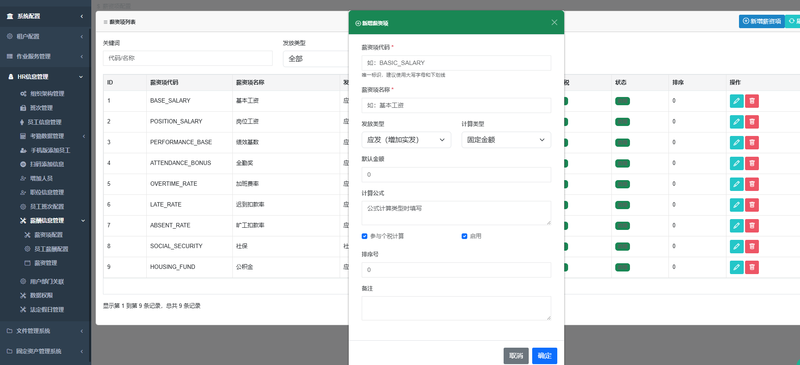This screenshot has height=365, width=800.
Task: Focus the 计算公式 formula textarea
Action: [456, 213]
